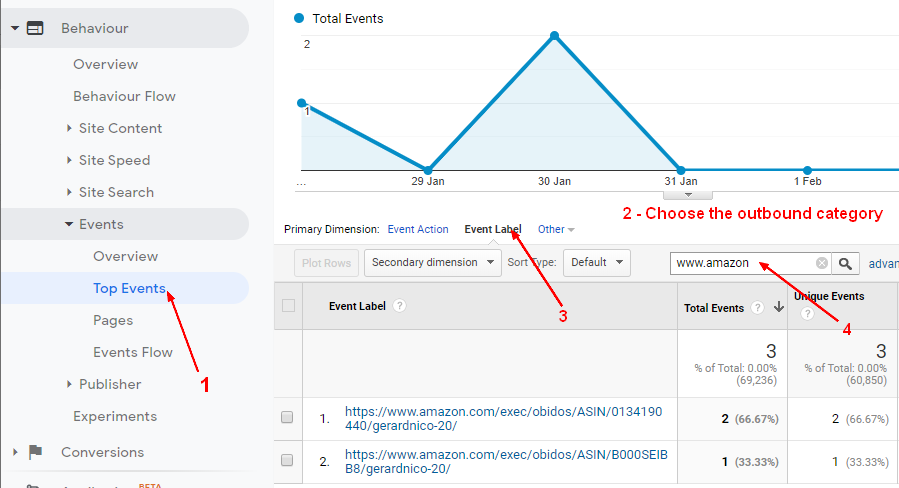Screen dimensions: 899x488
Task: Click the search magnifier button
Action: pyautogui.click(x=846, y=263)
